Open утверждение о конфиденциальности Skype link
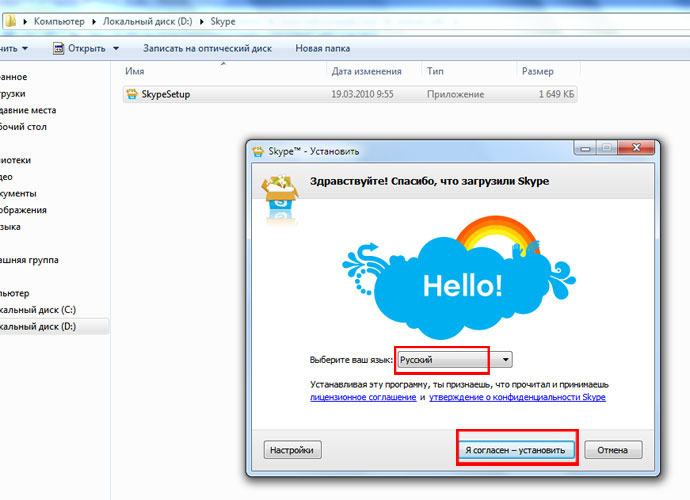The width and height of the screenshot is (690, 500). (517, 397)
